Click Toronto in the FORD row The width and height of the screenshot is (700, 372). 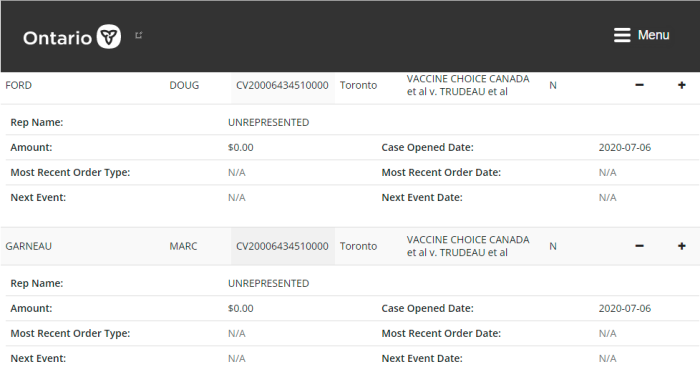(358, 85)
